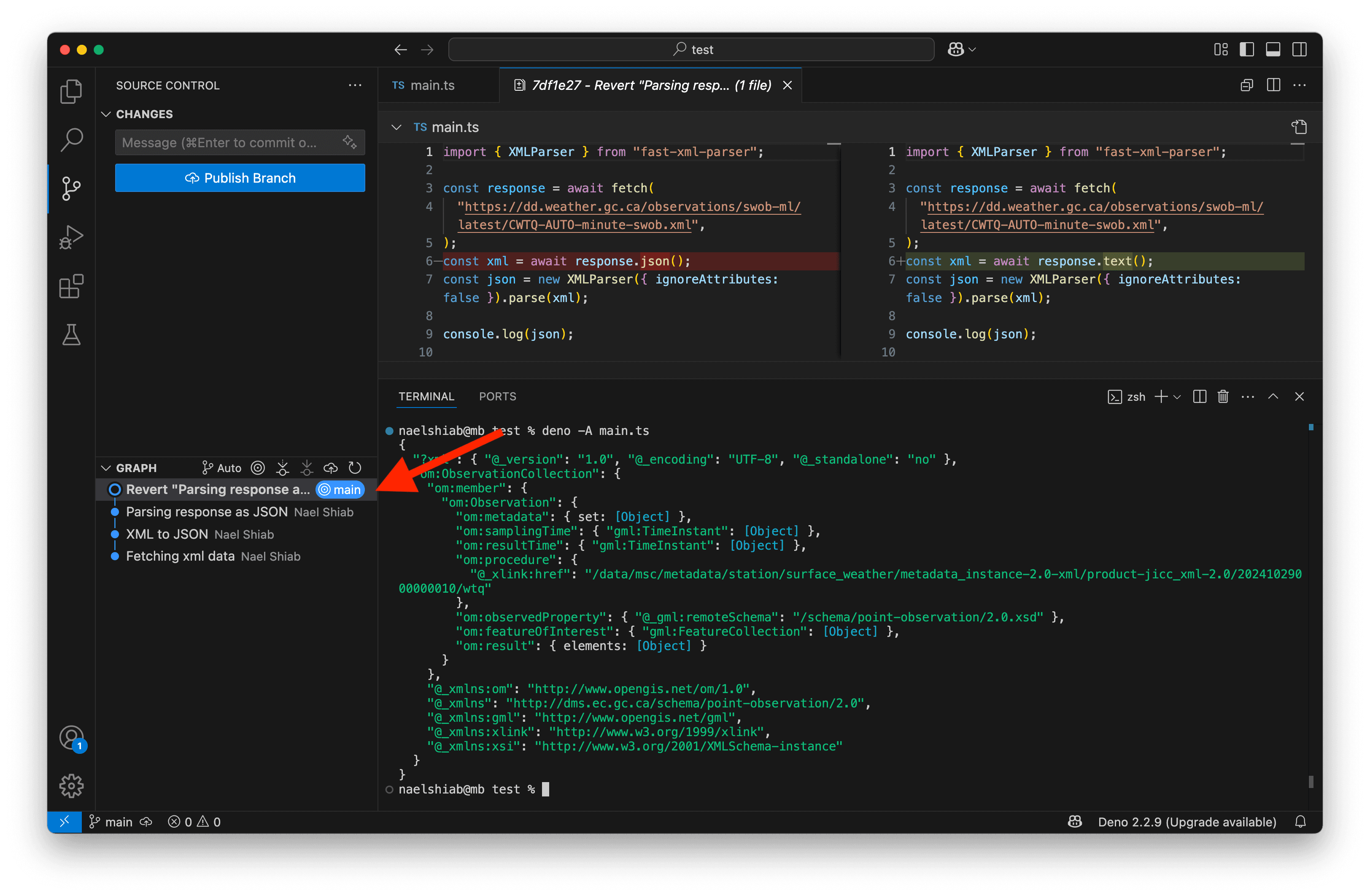Open the Extensions view

[x=71, y=286]
